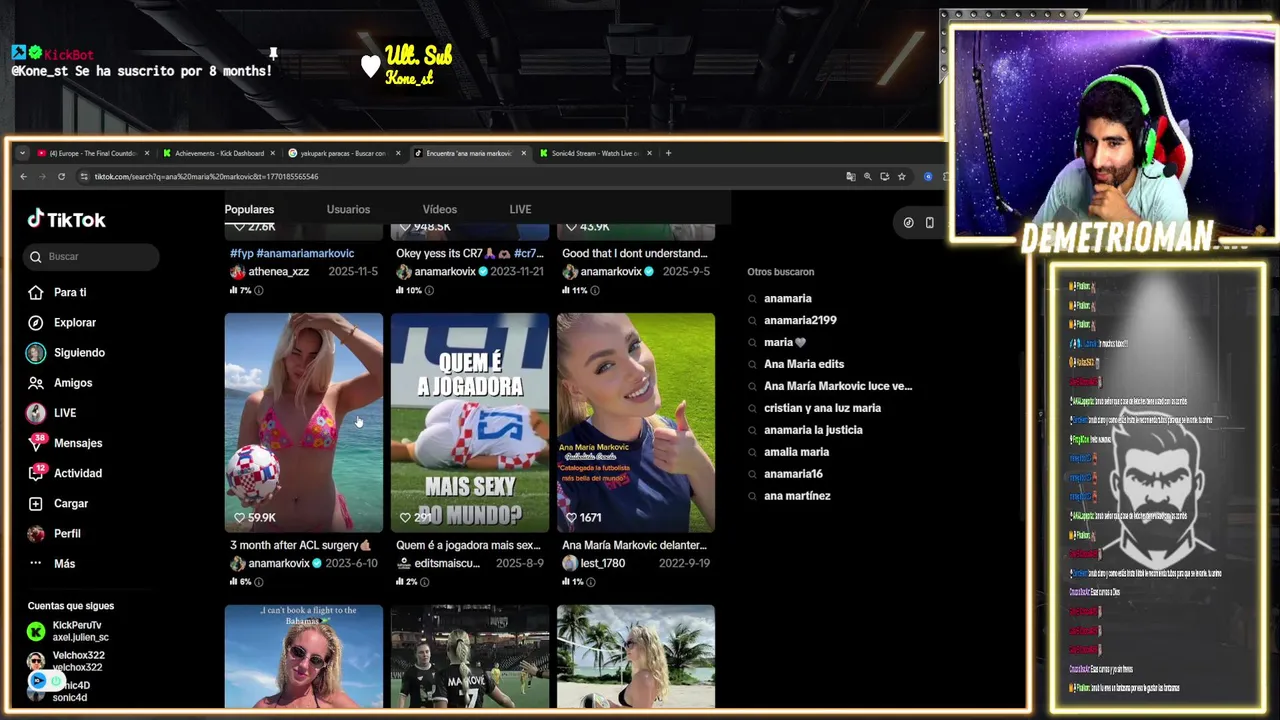Click the zoom magnifier icon in address bar

point(868,177)
